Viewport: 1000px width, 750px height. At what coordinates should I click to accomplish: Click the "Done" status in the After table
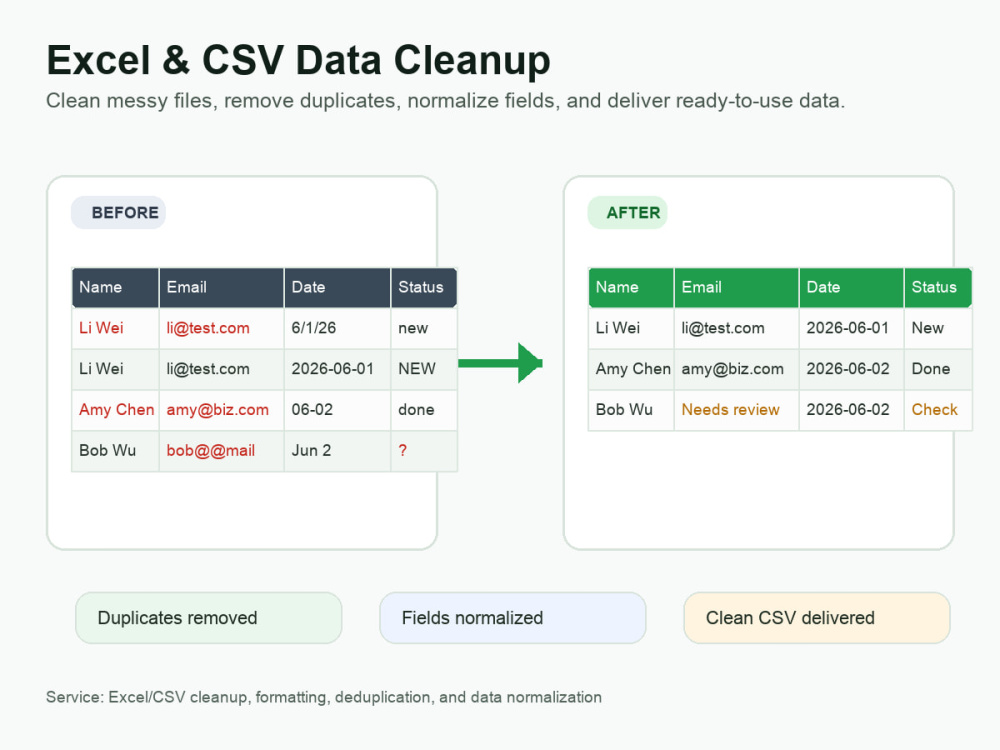[938, 369]
